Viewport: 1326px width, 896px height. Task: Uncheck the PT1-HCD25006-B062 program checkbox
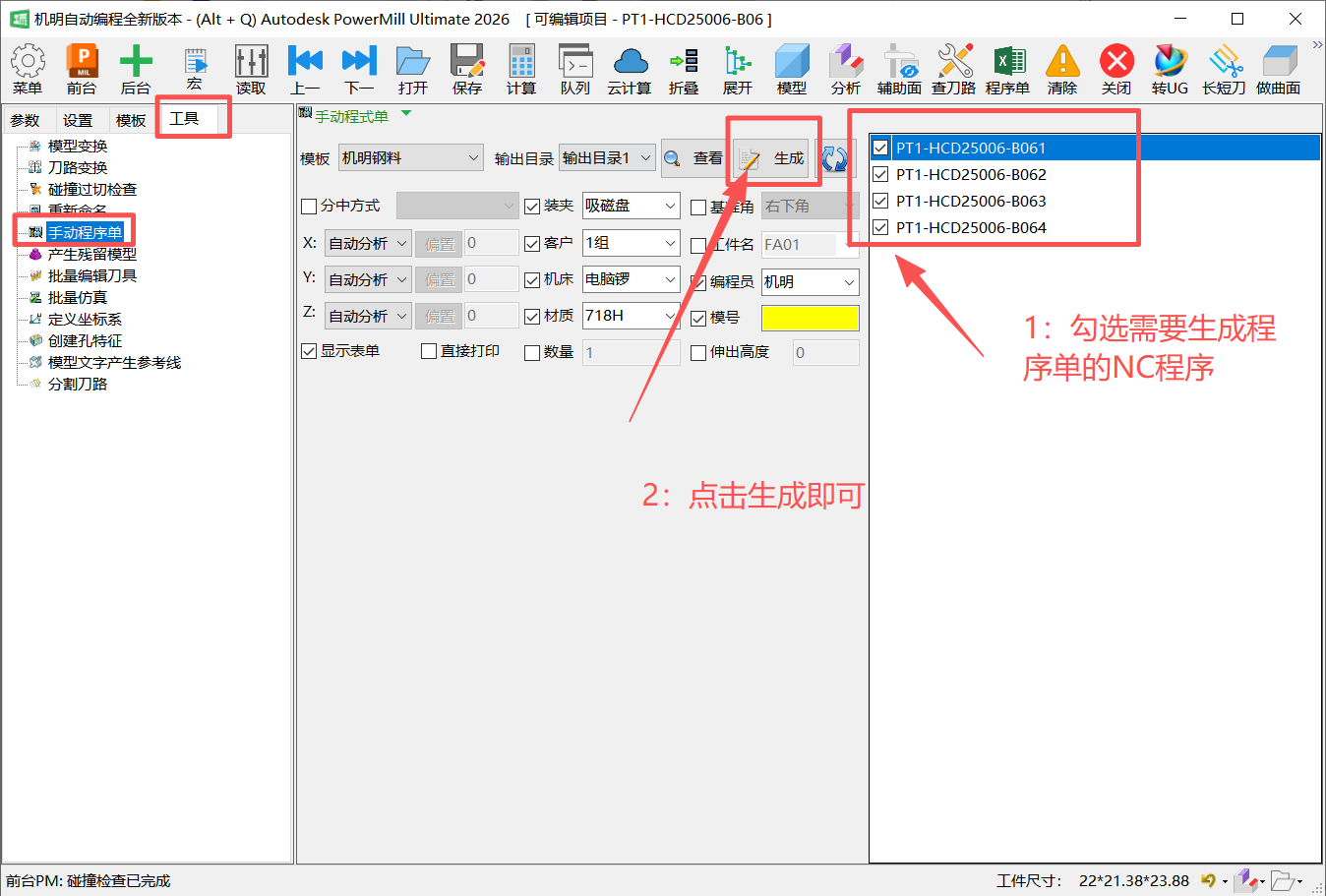[x=880, y=174]
